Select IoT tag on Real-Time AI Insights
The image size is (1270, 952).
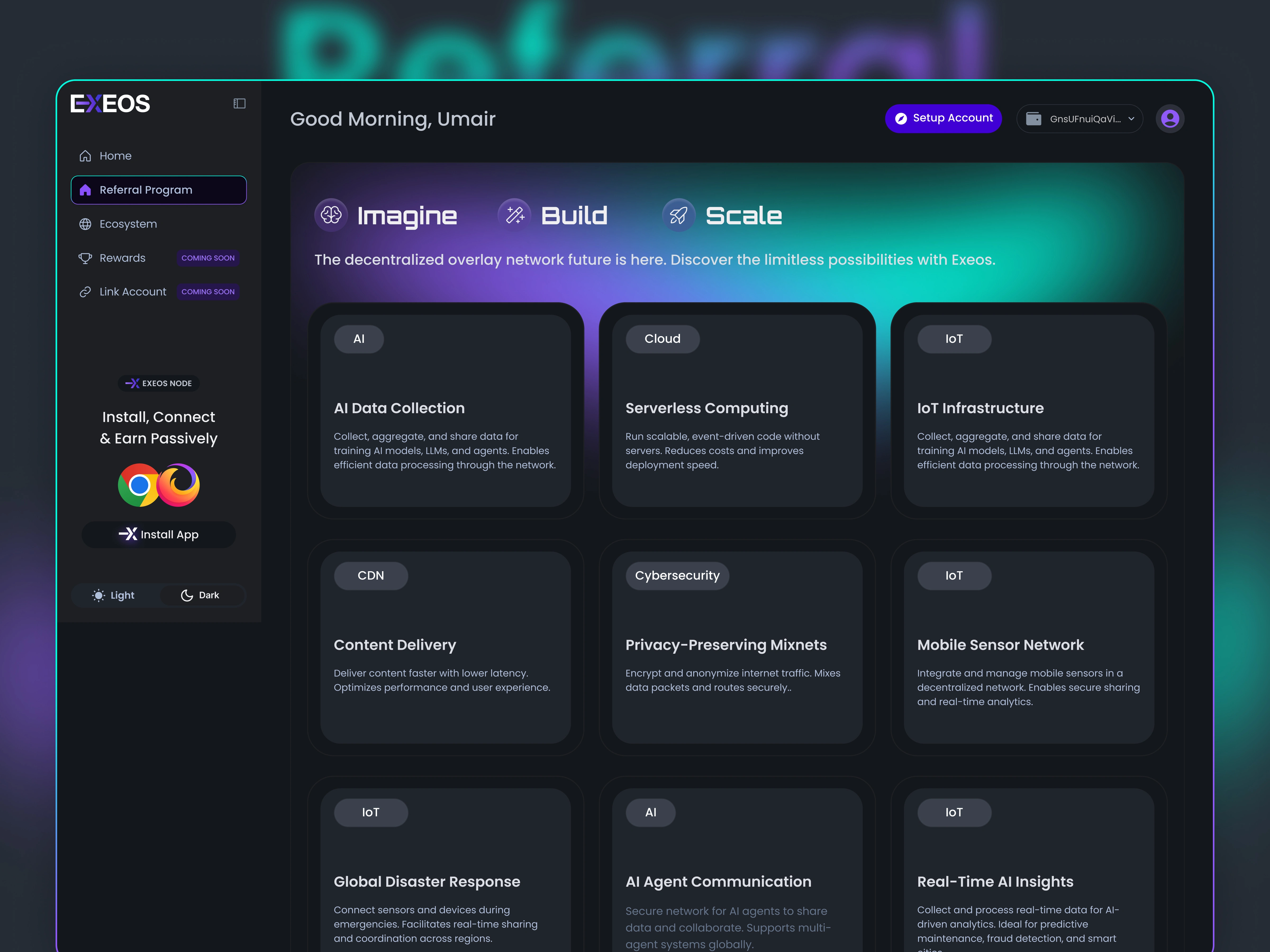(954, 813)
